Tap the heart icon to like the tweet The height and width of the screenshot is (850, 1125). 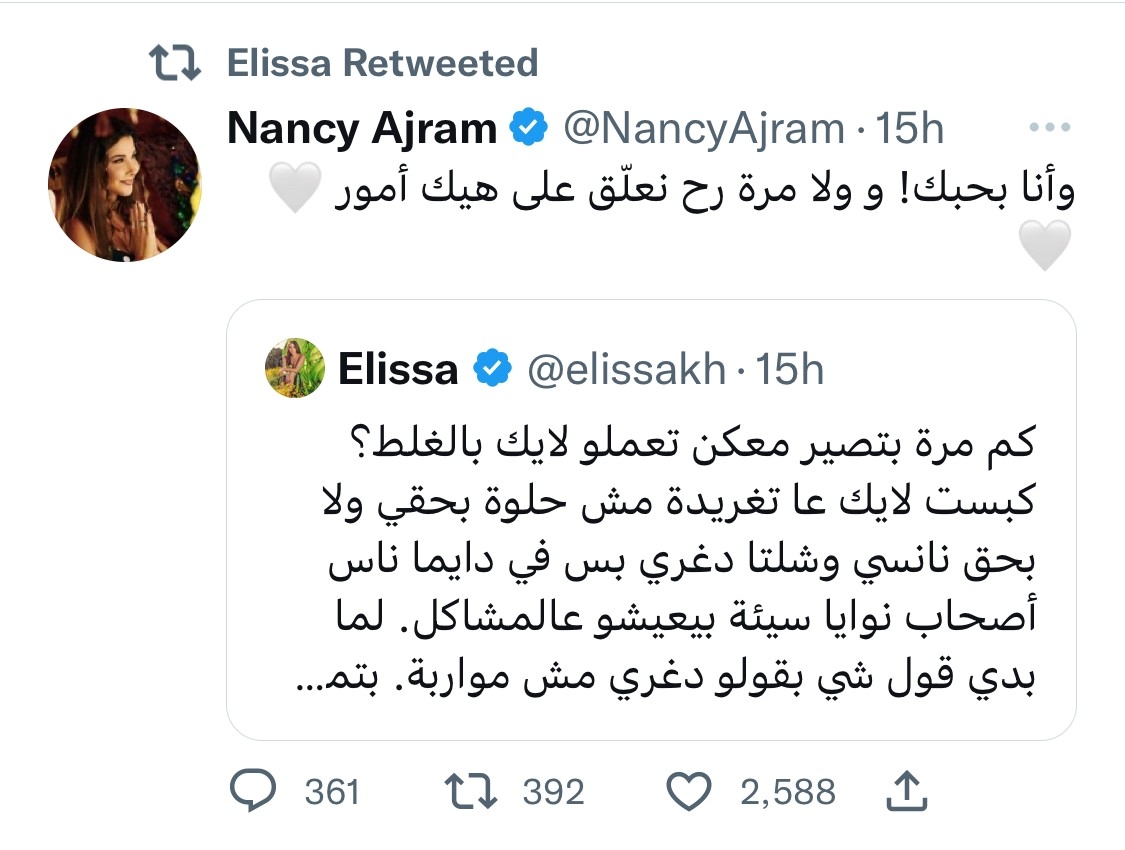pyautogui.click(x=691, y=791)
